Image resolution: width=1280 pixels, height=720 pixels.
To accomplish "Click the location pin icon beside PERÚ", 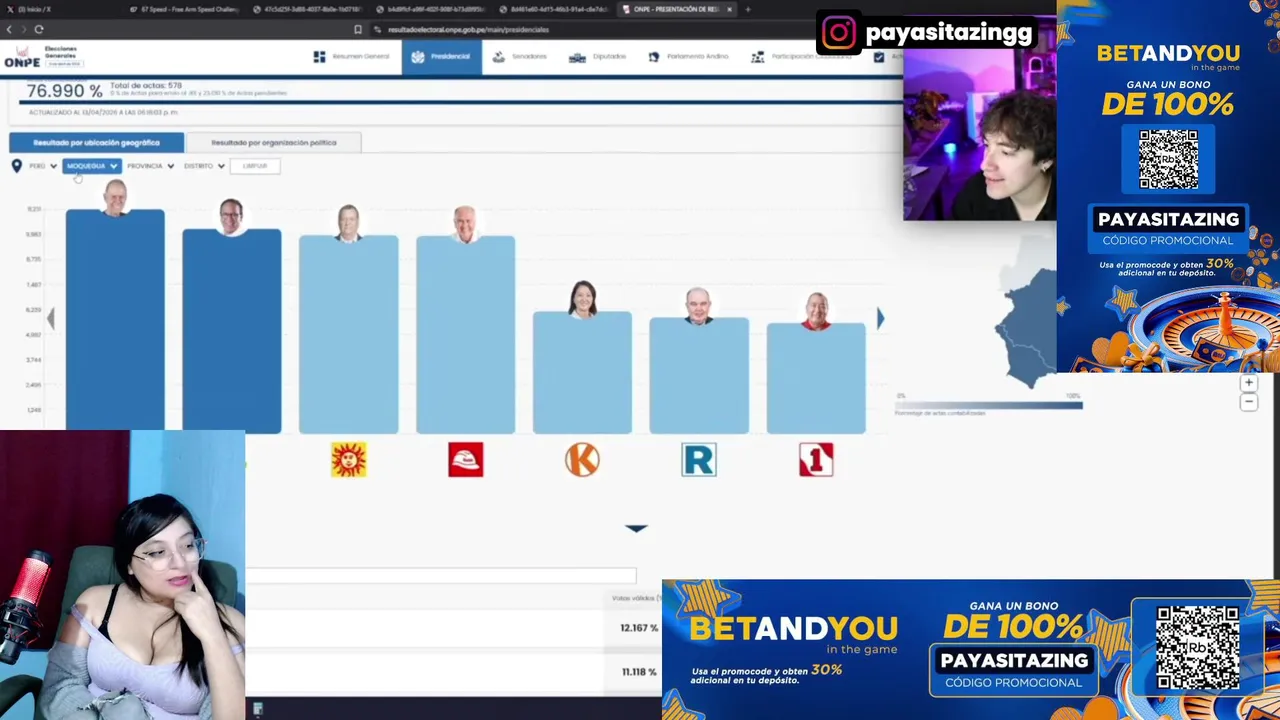I will click(x=16, y=166).
